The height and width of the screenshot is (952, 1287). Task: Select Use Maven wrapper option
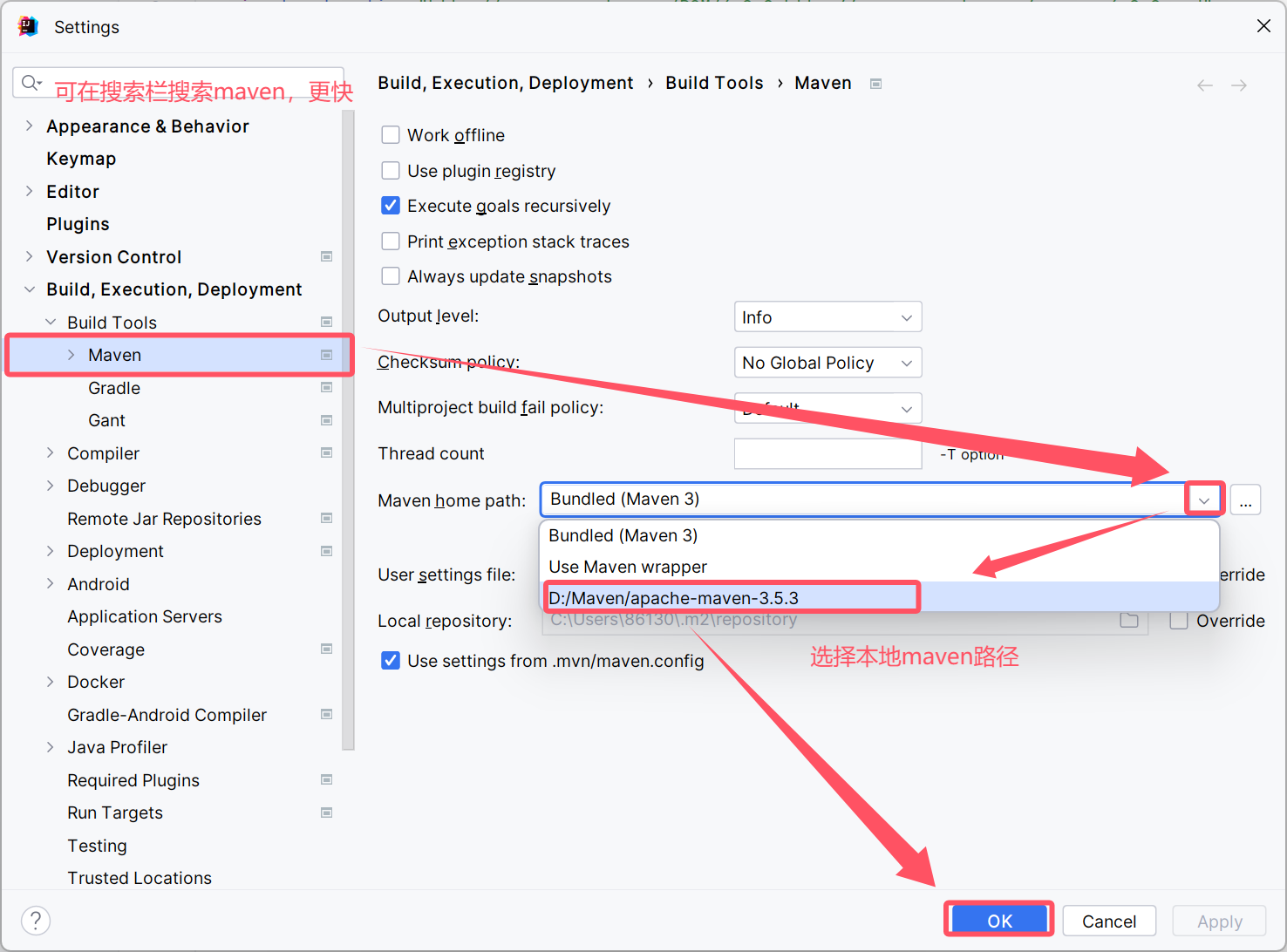(879, 567)
